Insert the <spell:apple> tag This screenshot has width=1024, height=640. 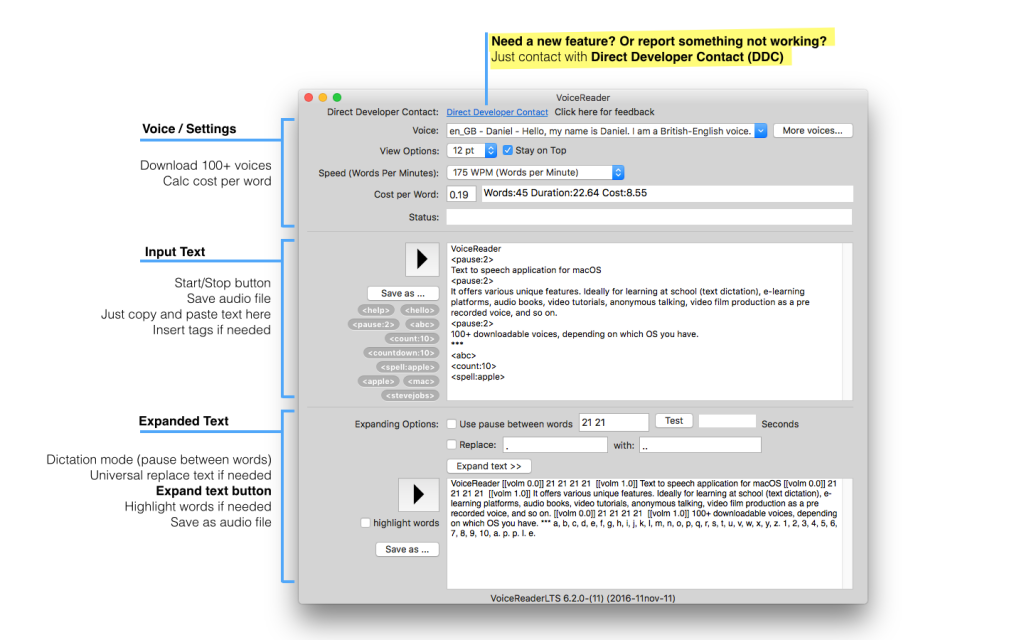408,367
